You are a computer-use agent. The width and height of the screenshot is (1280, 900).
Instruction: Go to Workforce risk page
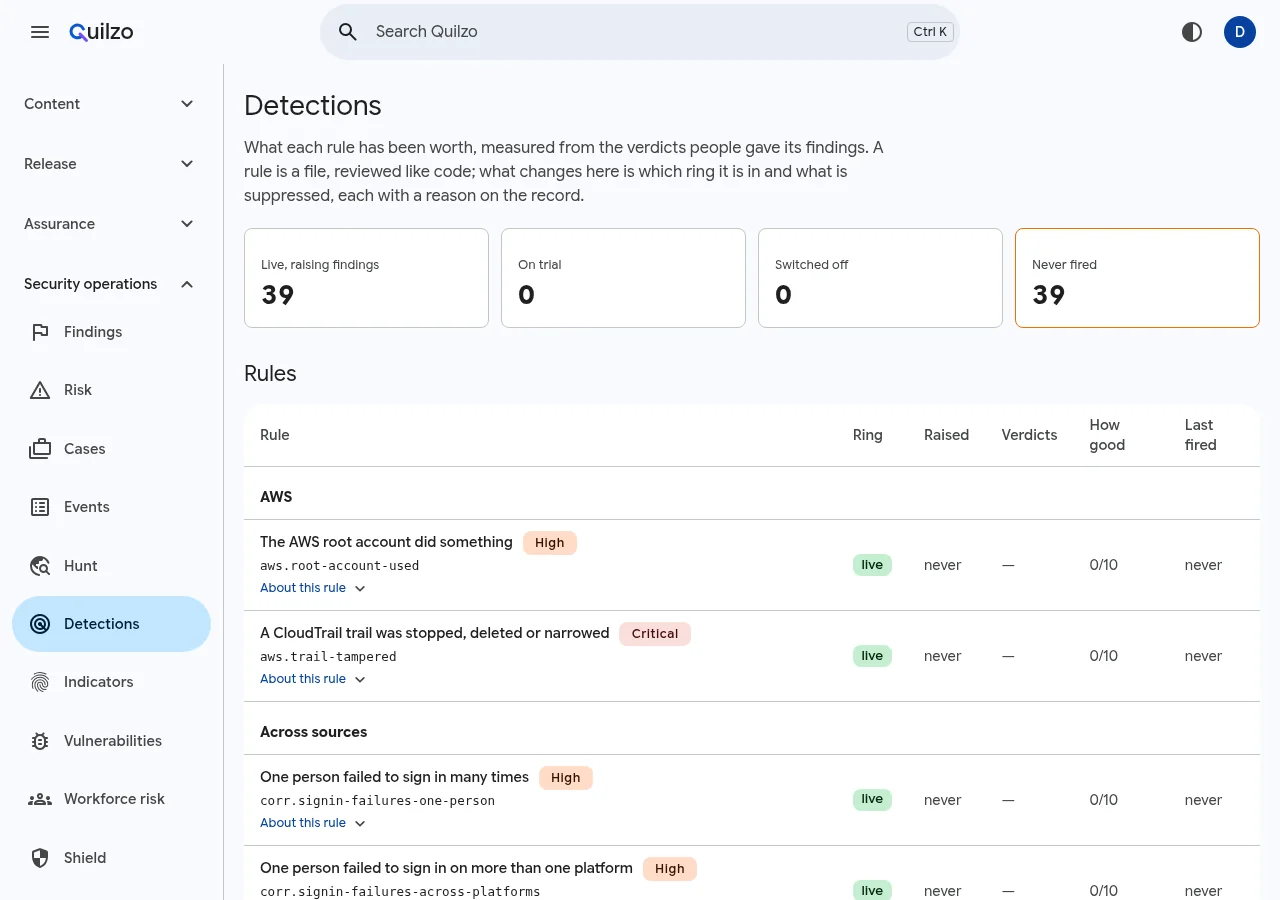(111, 799)
